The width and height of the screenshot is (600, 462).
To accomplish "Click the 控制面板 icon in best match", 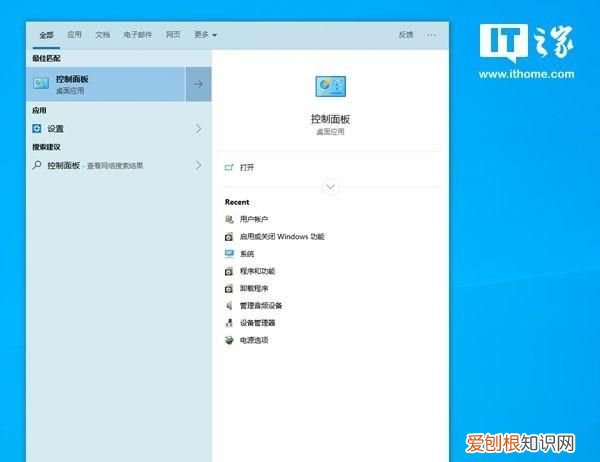I will (x=41, y=83).
